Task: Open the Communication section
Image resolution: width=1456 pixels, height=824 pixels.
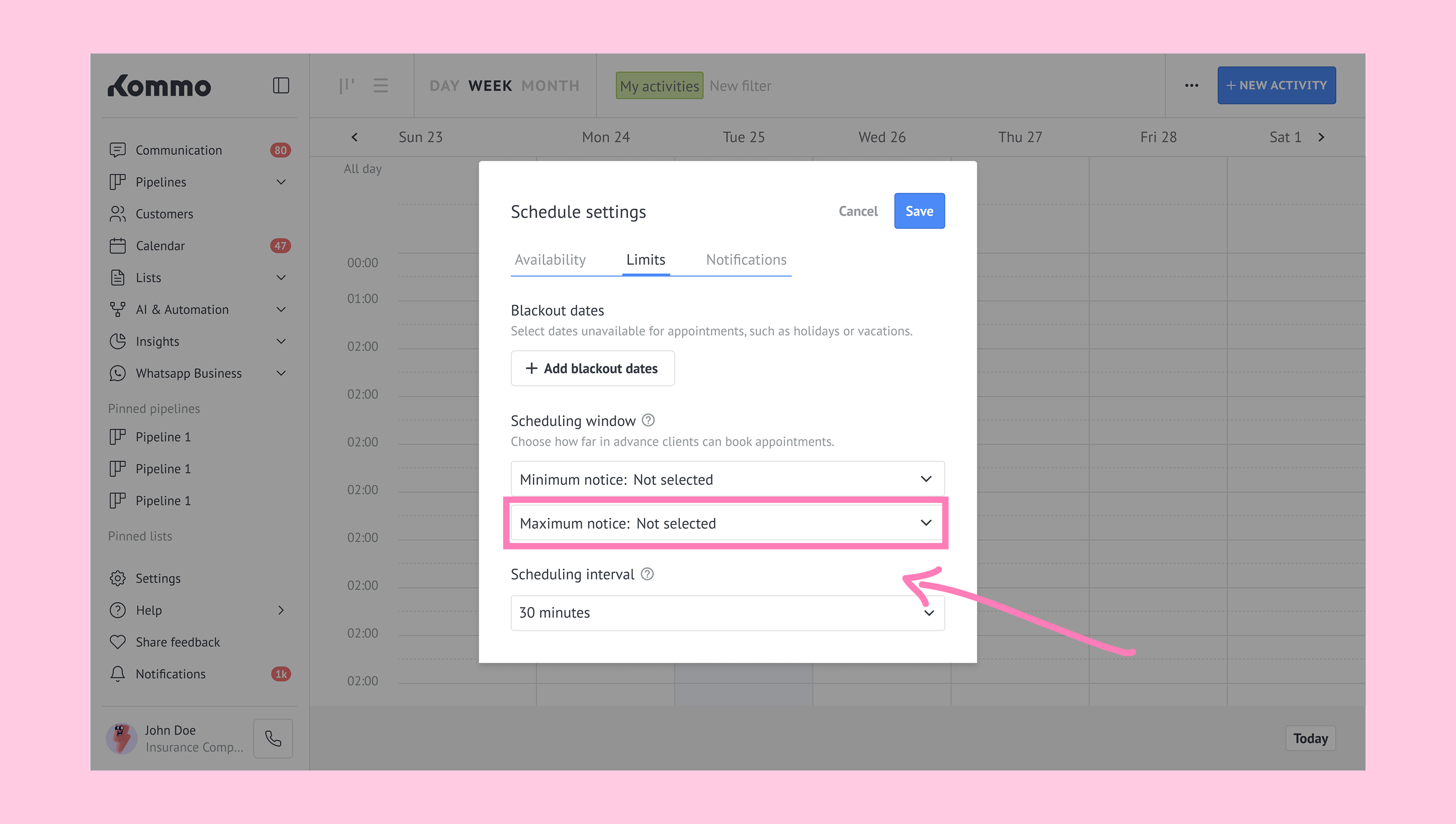Action: [179, 150]
